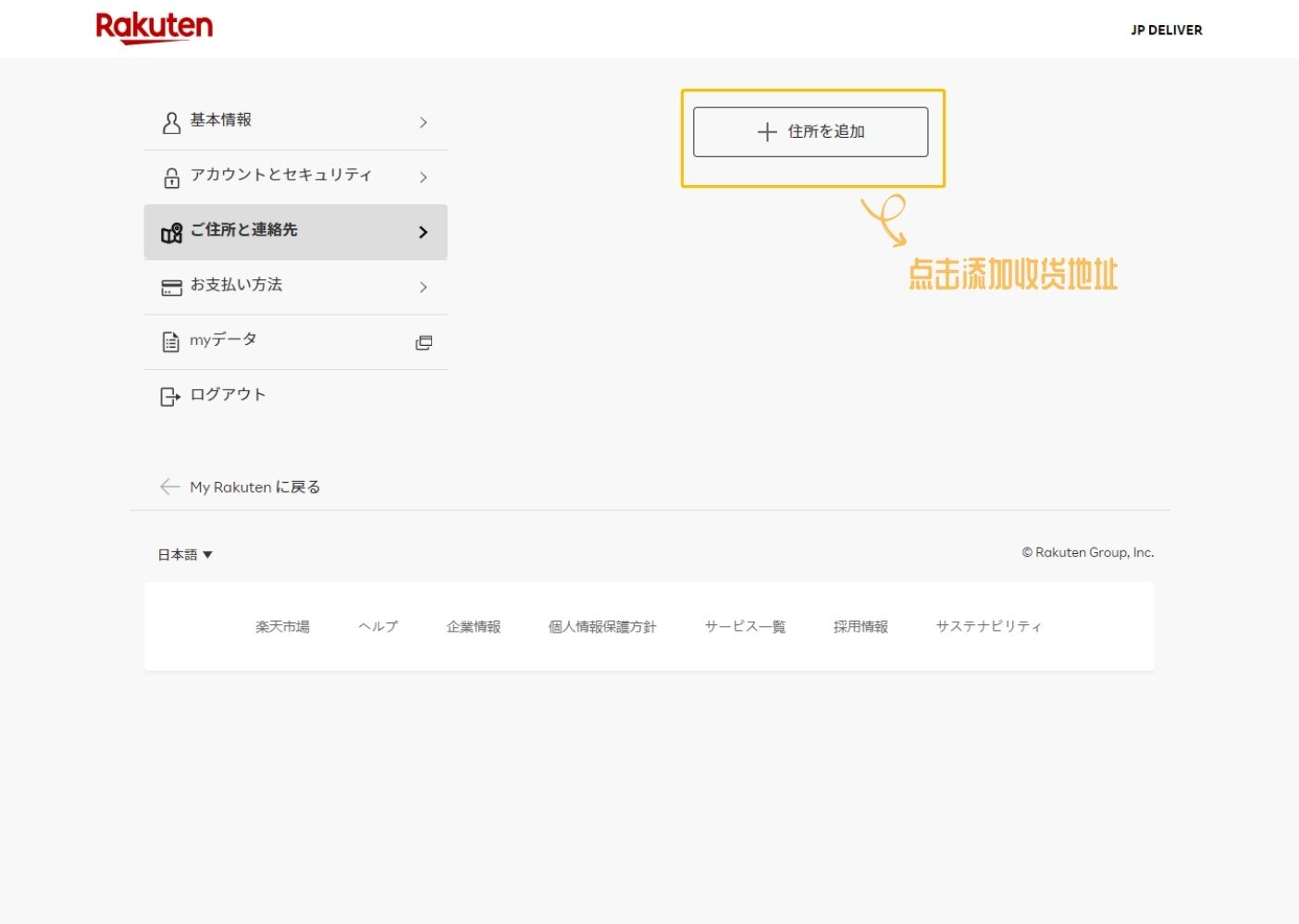Open the 個人情報保護方針 footer link

602,625
